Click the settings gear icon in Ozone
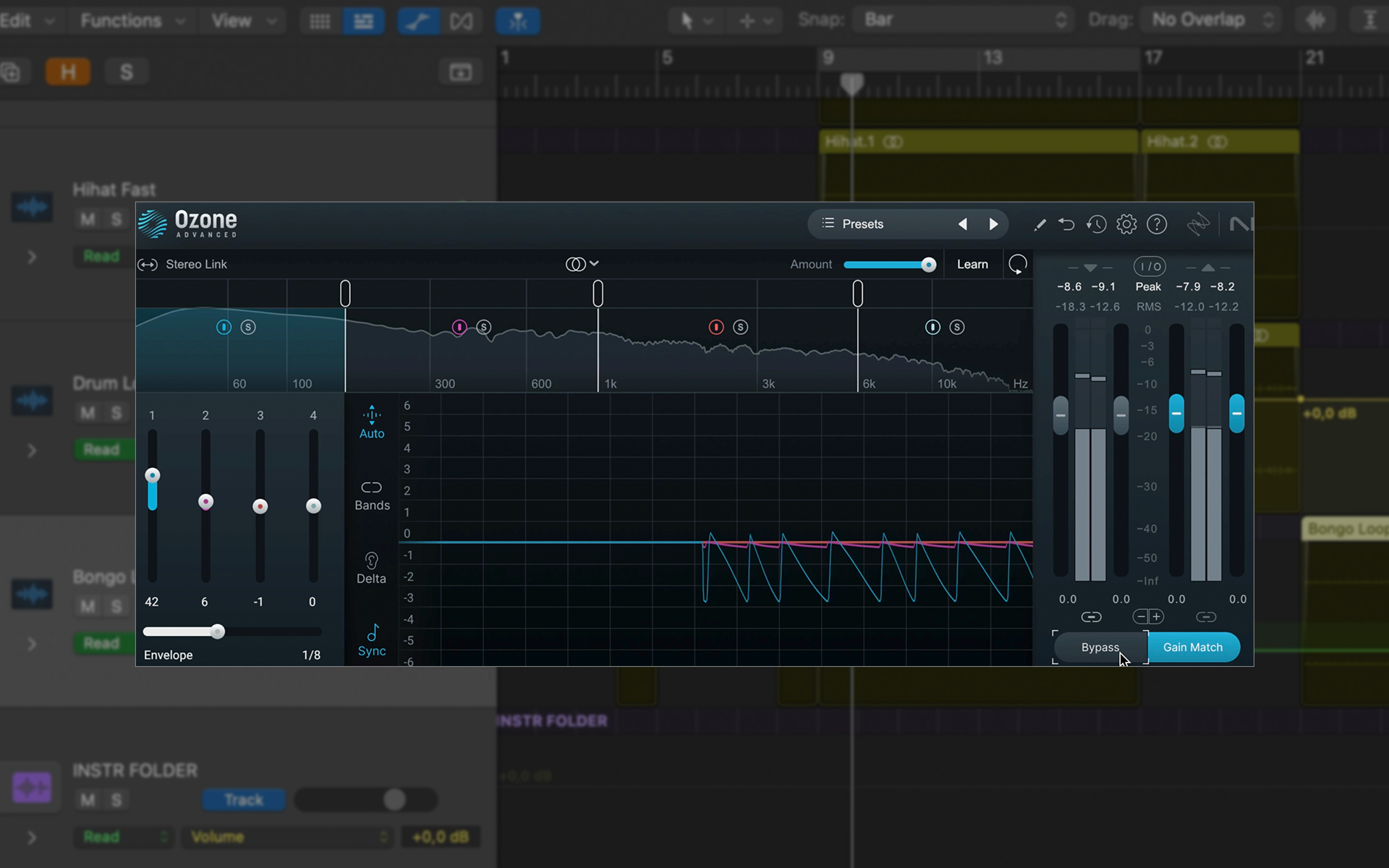This screenshot has height=868, width=1389. [x=1127, y=224]
